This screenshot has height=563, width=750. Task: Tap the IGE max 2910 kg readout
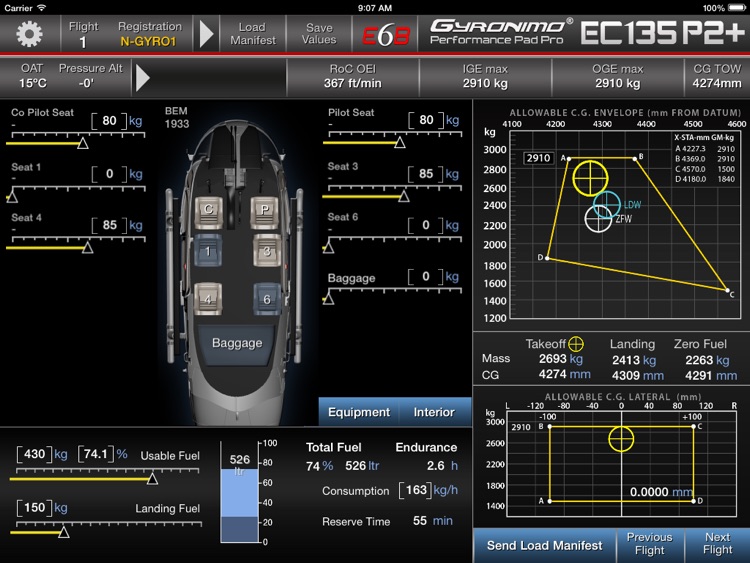pyautogui.click(x=485, y=77)
